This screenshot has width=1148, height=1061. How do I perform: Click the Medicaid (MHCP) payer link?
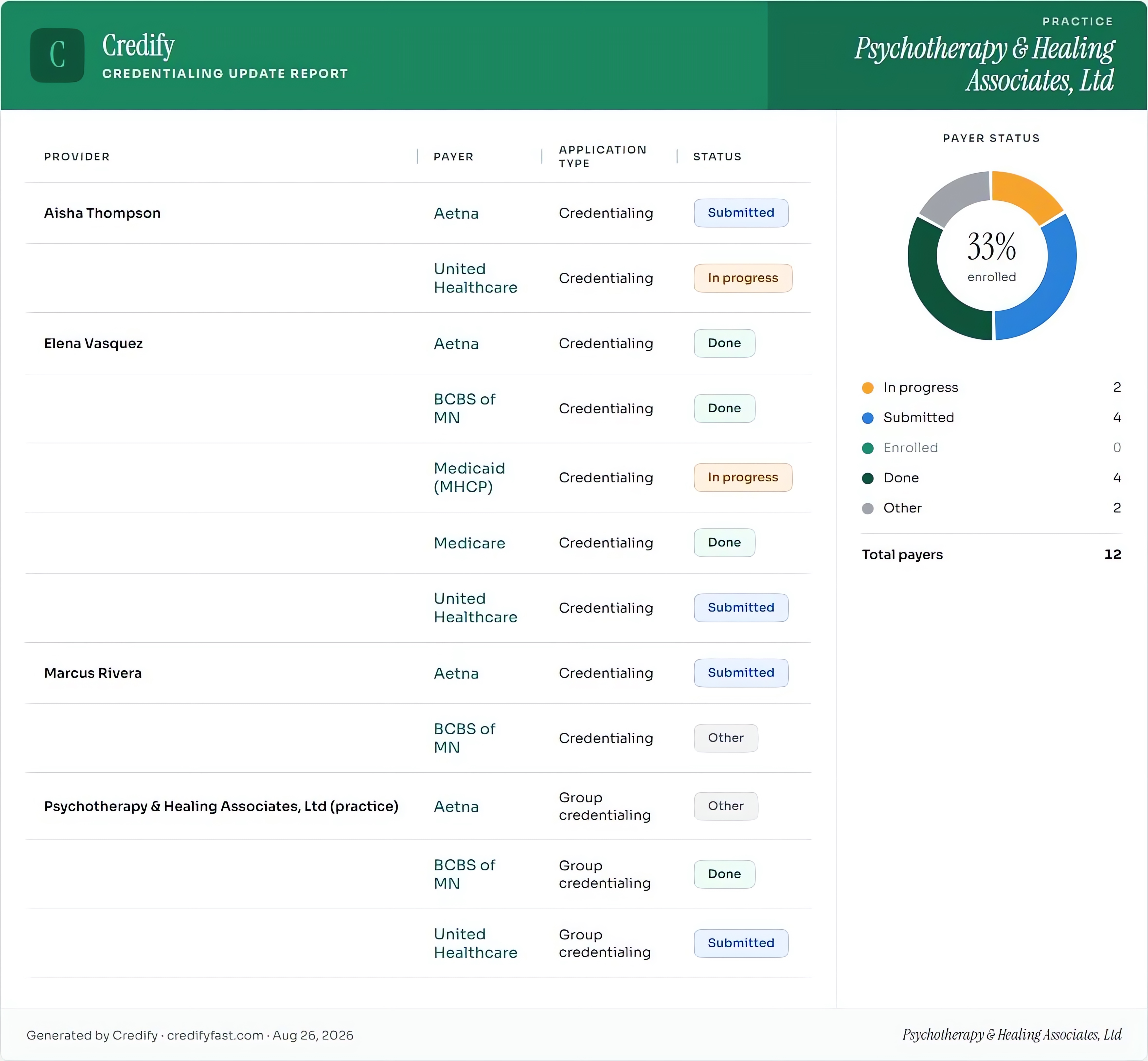[469, 478]
